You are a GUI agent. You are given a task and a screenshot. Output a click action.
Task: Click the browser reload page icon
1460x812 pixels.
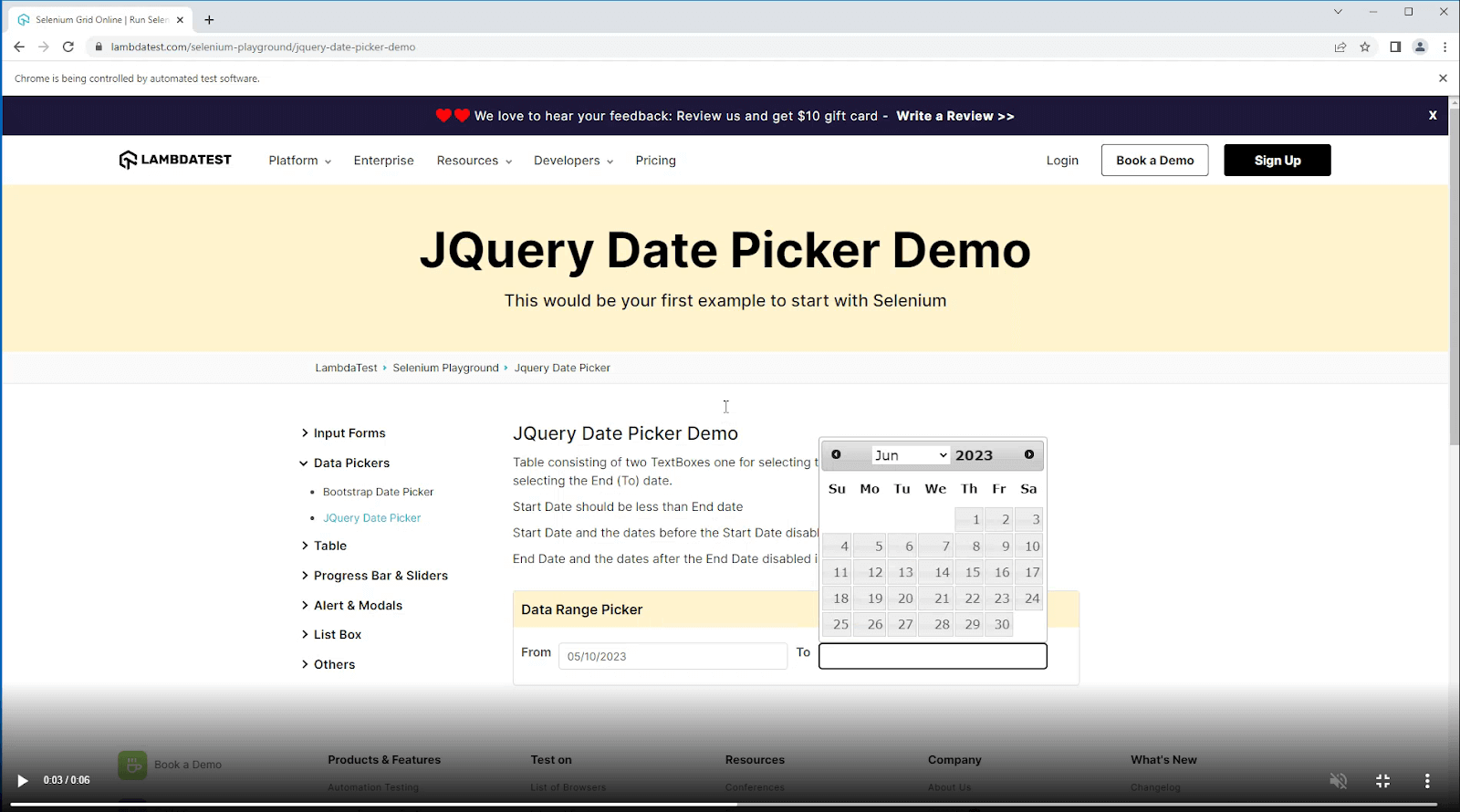coord(68,47)
